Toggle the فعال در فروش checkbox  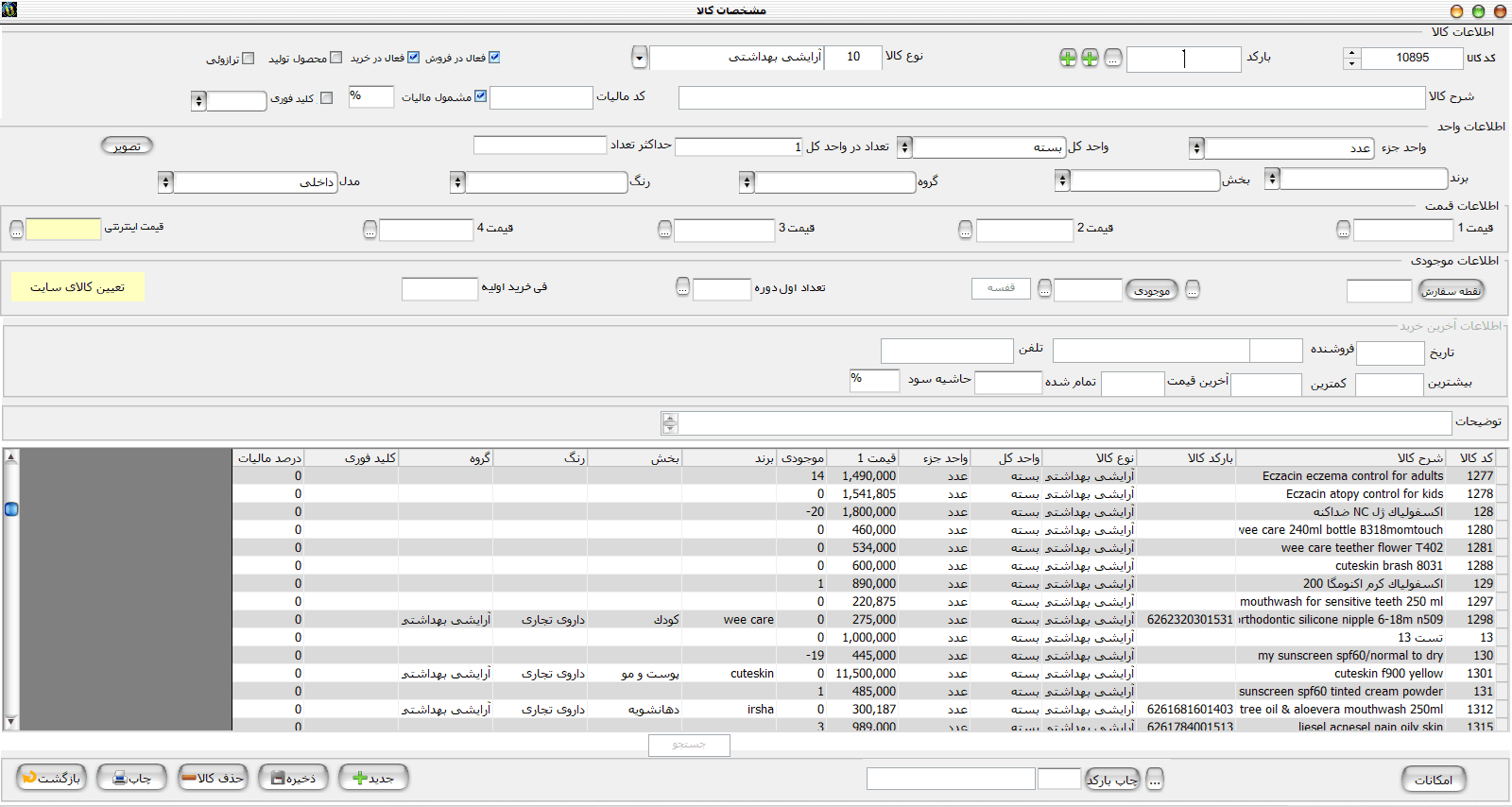coord(494,58)
